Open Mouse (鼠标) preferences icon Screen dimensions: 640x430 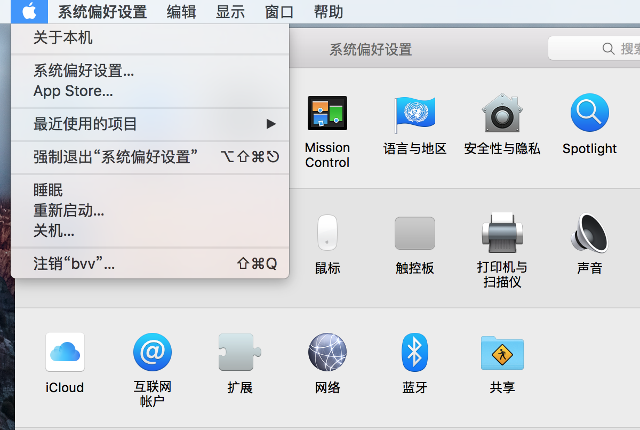[x=327, y=232]
